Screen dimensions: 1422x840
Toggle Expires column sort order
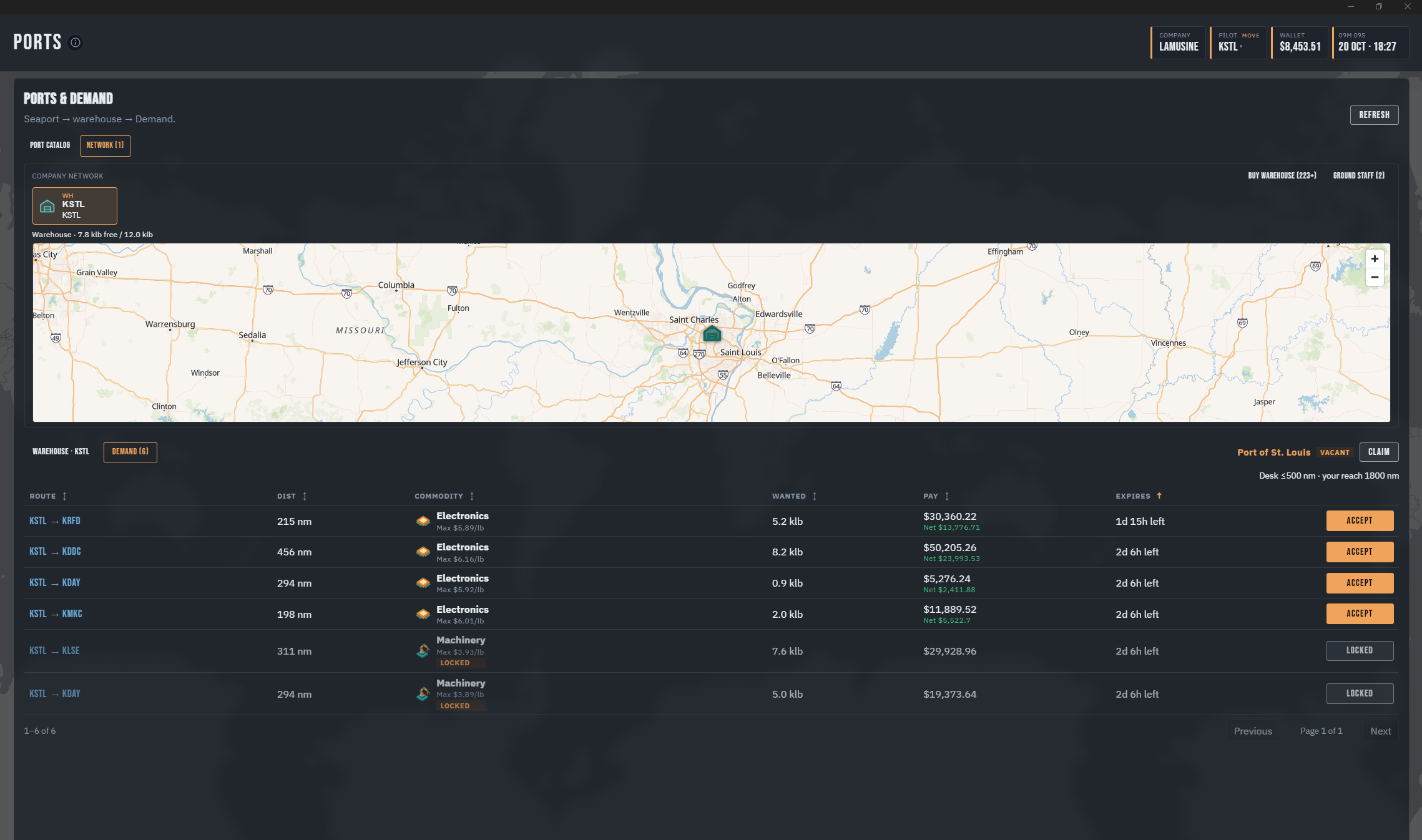pyautogui.click(x=1138, y=496)
